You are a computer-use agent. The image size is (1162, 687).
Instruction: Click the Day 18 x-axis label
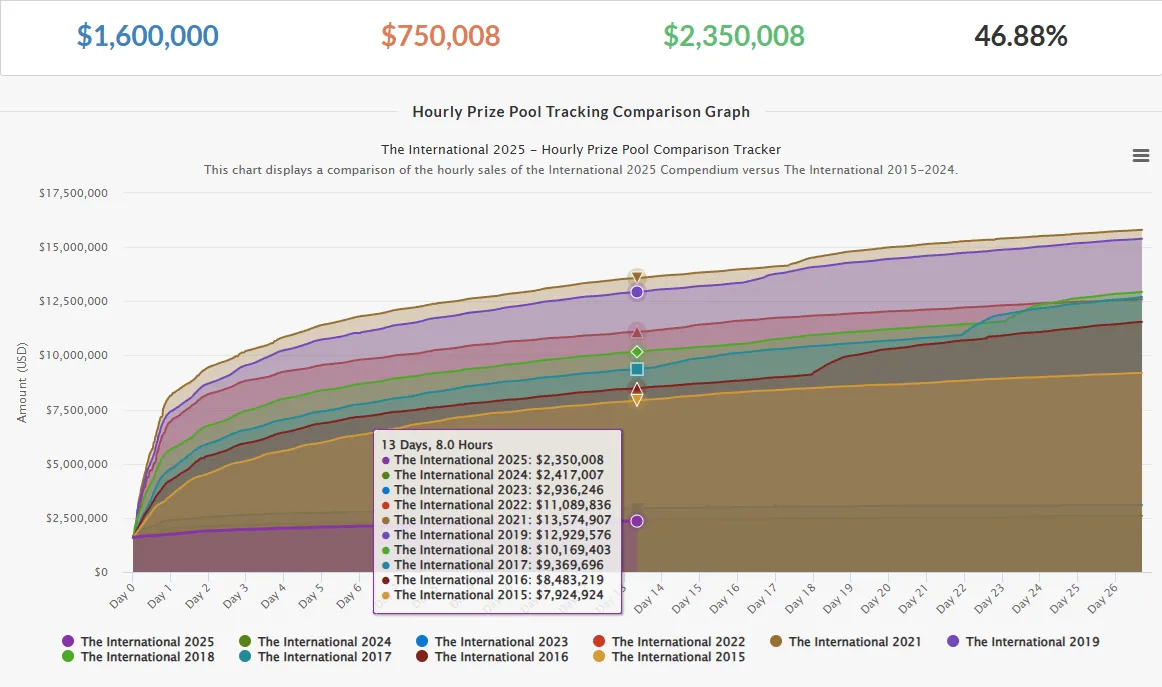point(800,597)
